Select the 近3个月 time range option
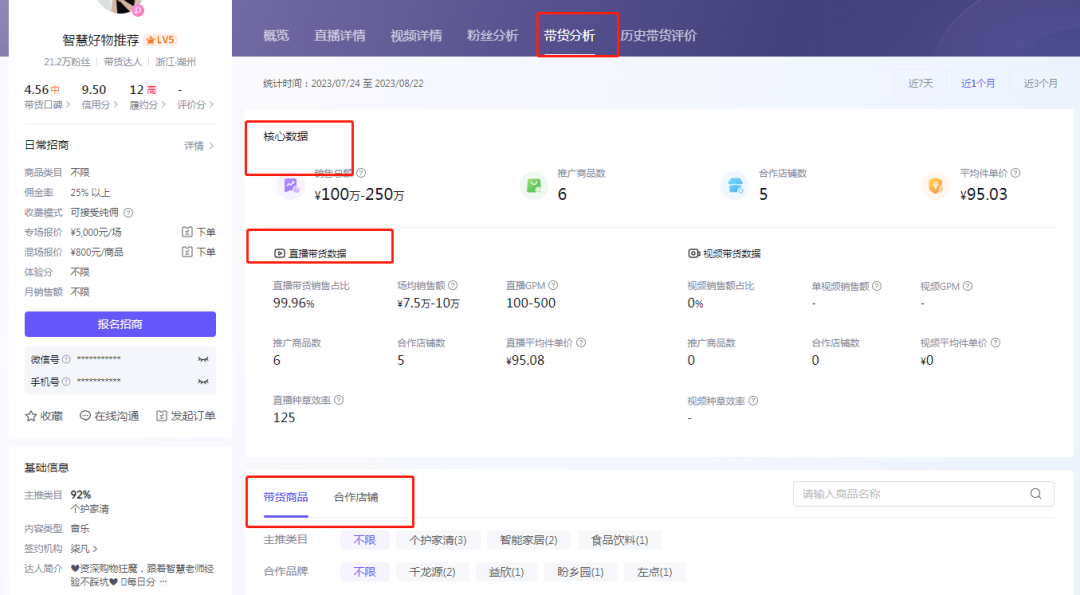 tap(1040, 83)
